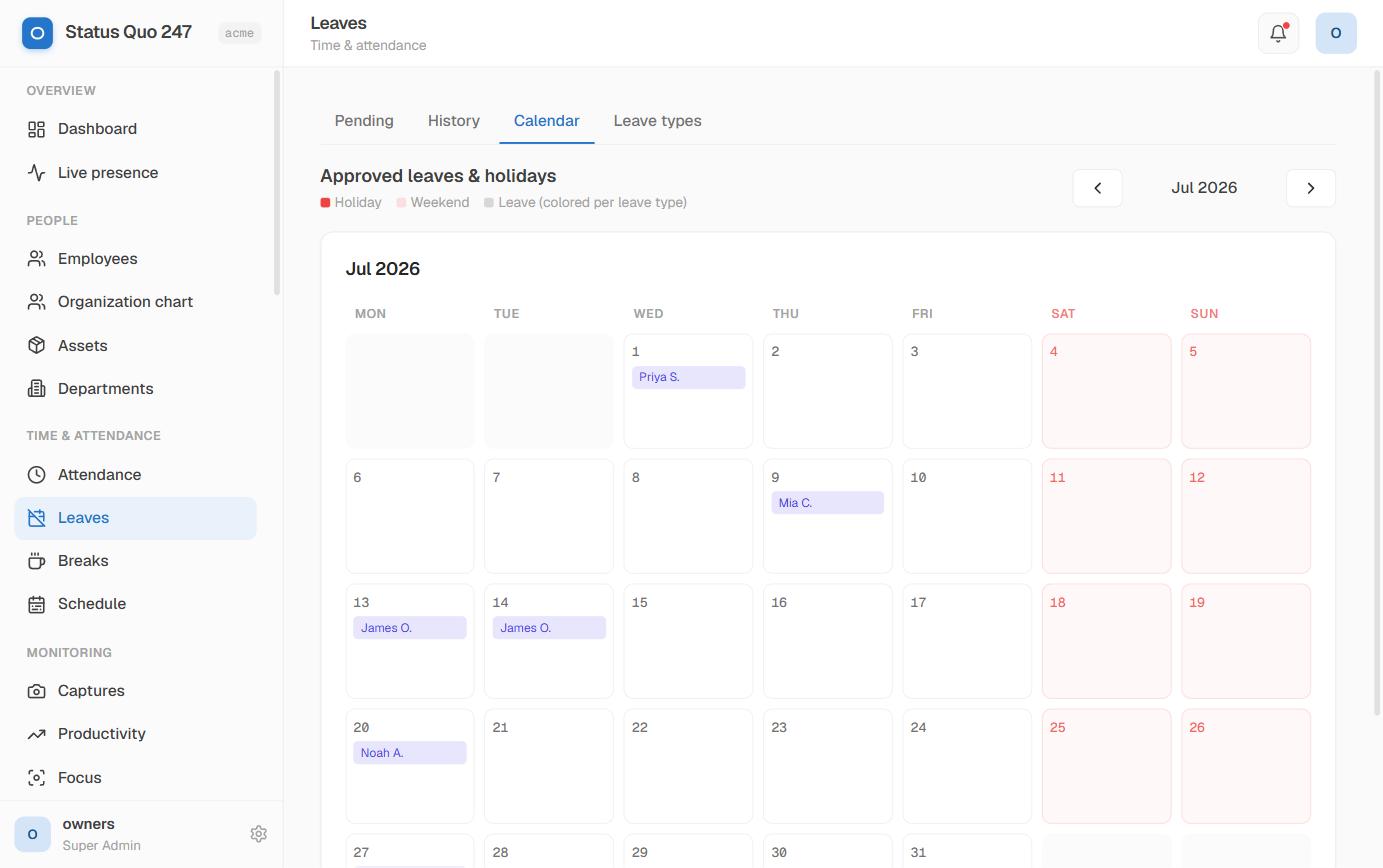1383x868 pixels.
Task: Click the main page scrollbar
Action: pyautogui.click(x=1378, y=392)
